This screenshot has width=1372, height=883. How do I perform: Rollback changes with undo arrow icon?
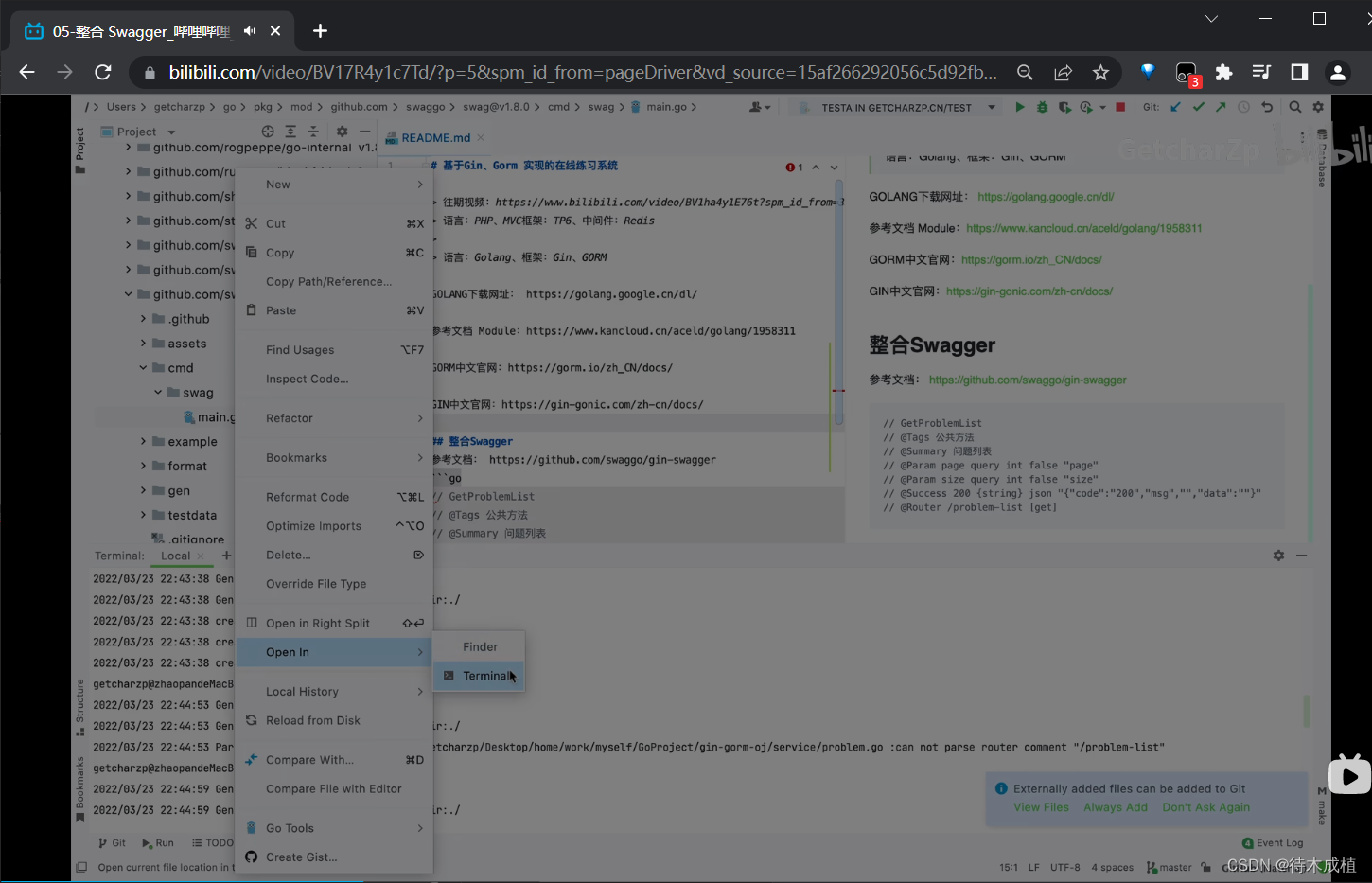pos(1267,107)
